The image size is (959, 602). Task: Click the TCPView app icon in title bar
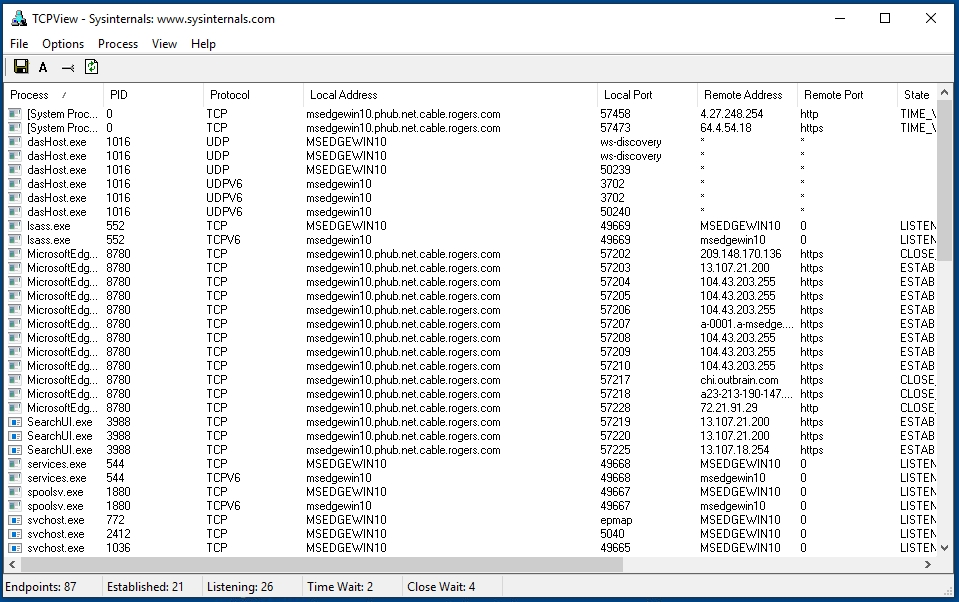(18, 18)
